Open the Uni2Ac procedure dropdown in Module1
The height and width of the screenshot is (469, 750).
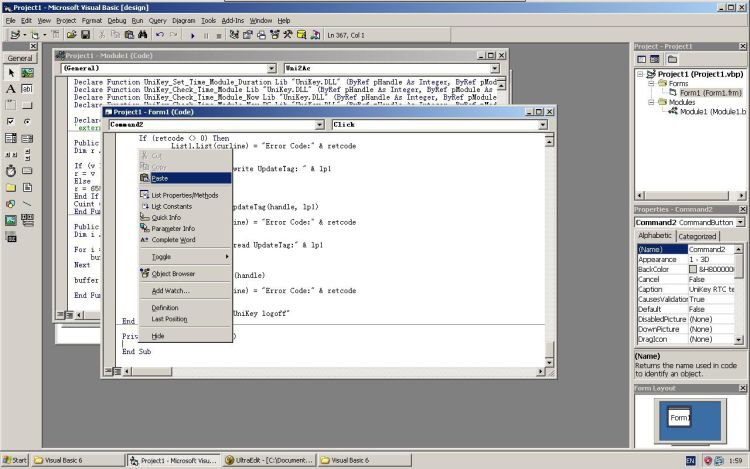(x=495, y=68)
